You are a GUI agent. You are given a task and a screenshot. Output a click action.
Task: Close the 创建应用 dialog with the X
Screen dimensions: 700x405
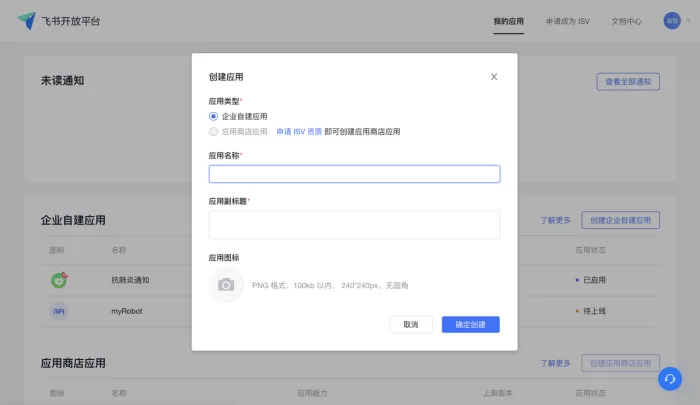point(494,77)
